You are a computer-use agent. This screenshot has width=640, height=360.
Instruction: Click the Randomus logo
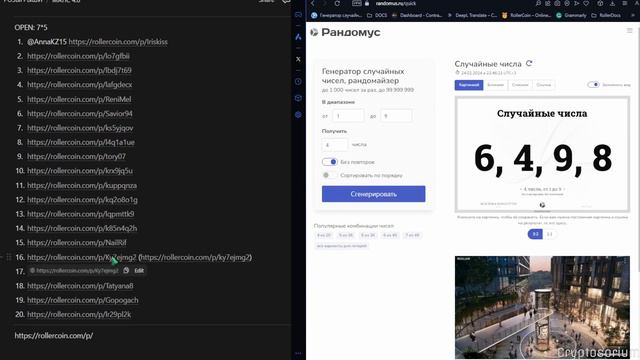(345, 32)
